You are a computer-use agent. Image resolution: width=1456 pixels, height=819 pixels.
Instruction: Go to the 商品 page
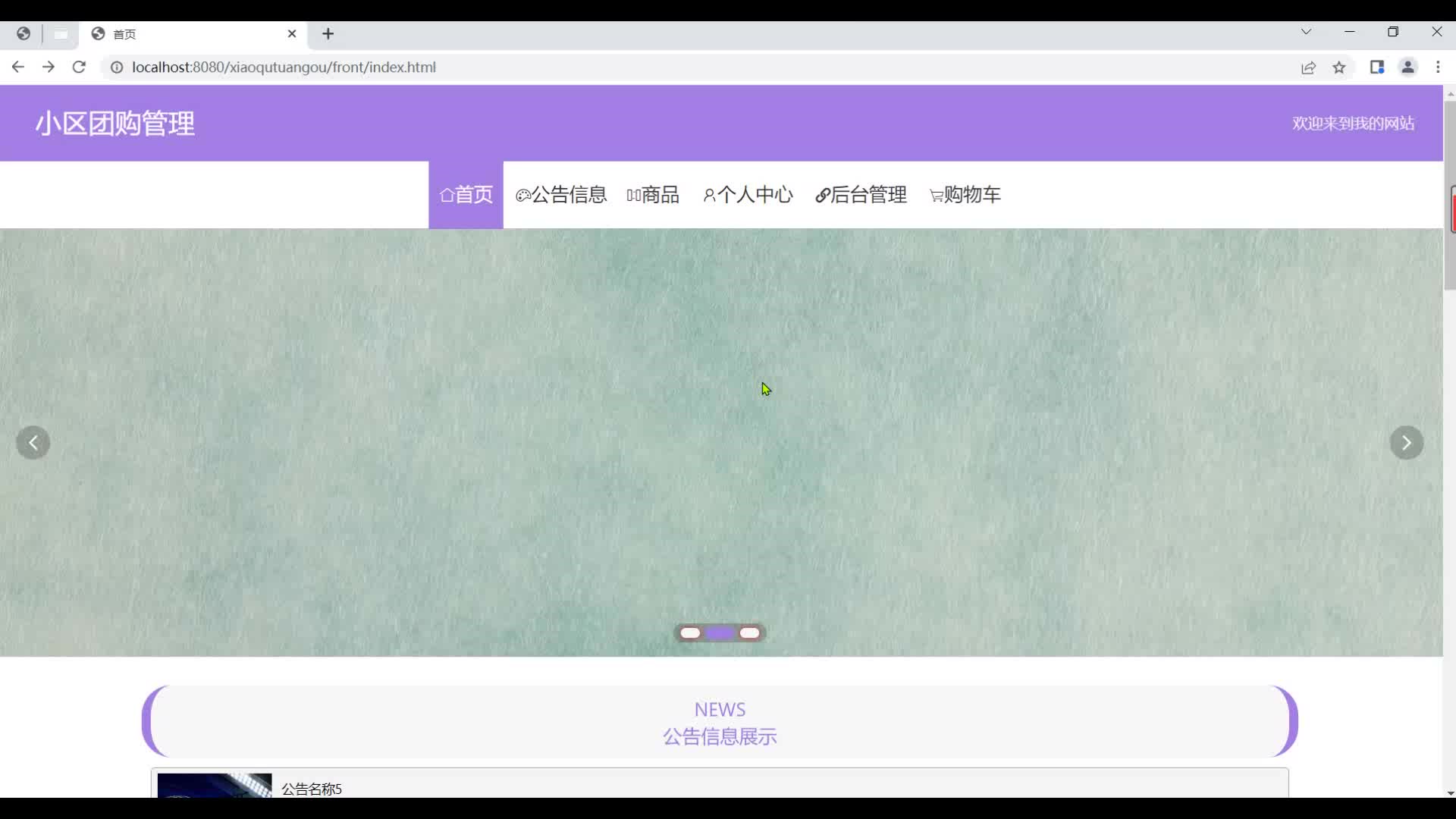[653, 195]
